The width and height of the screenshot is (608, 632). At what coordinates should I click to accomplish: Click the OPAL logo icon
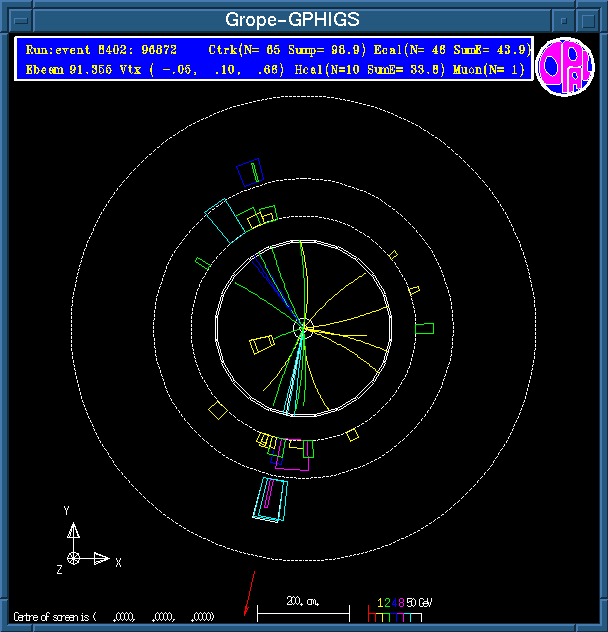pyautogui.click(x=565, y=66)
